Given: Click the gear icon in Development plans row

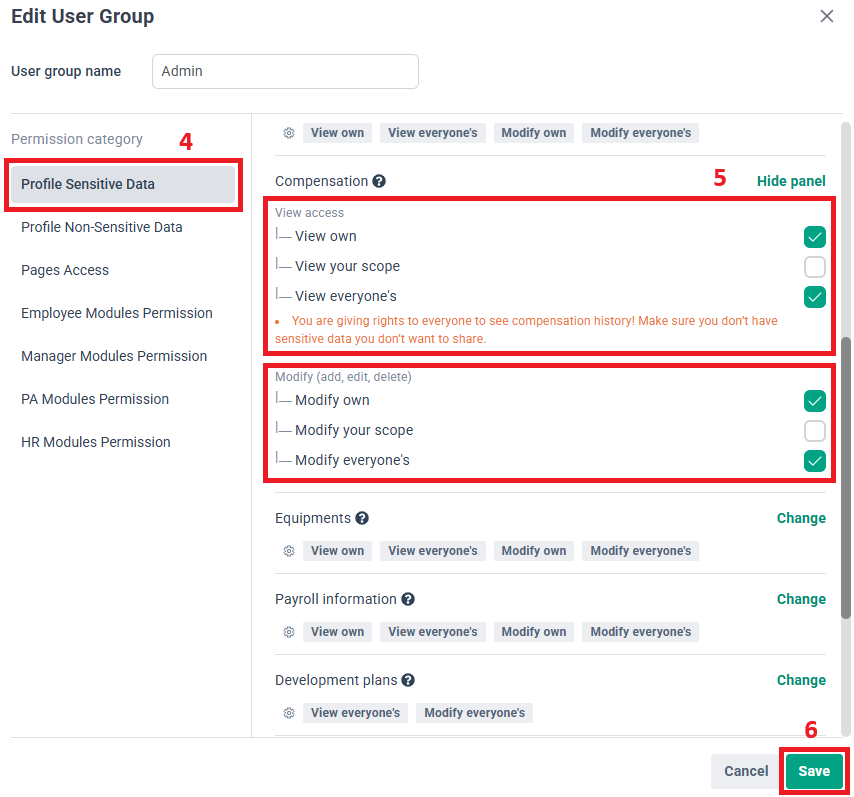Looking at the screenshot, I should click(x=289, y=713).
